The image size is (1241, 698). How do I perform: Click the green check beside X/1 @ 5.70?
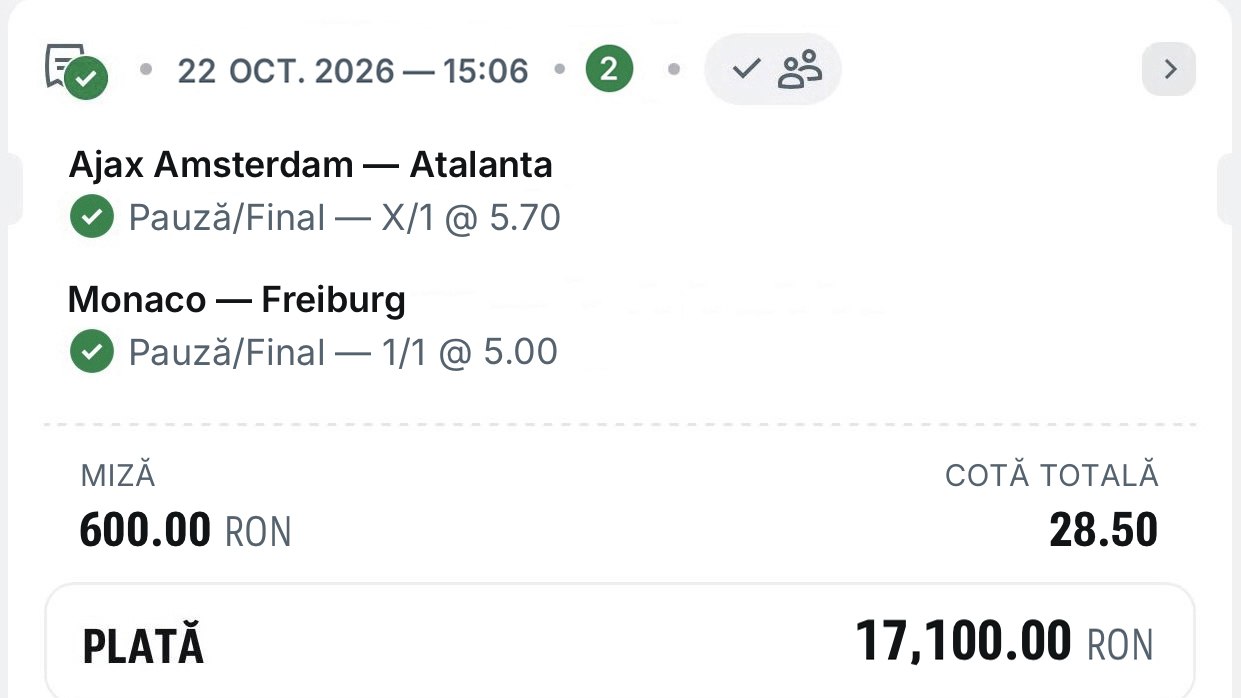point(92,217)
